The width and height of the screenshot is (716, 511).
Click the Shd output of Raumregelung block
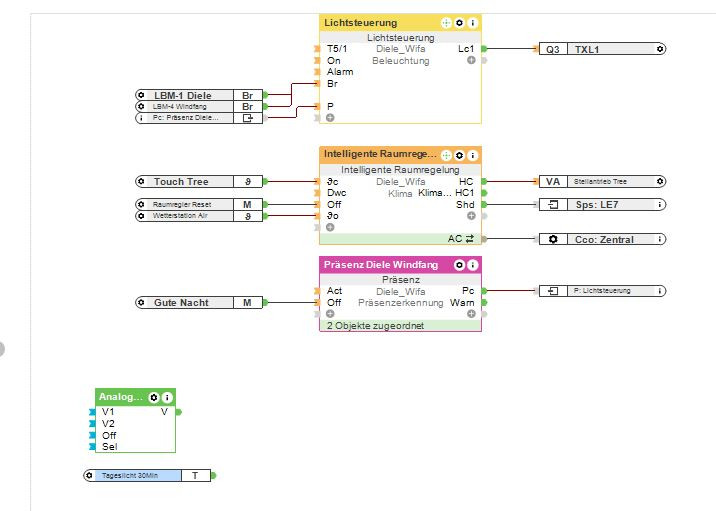click(x=465, y=205)
